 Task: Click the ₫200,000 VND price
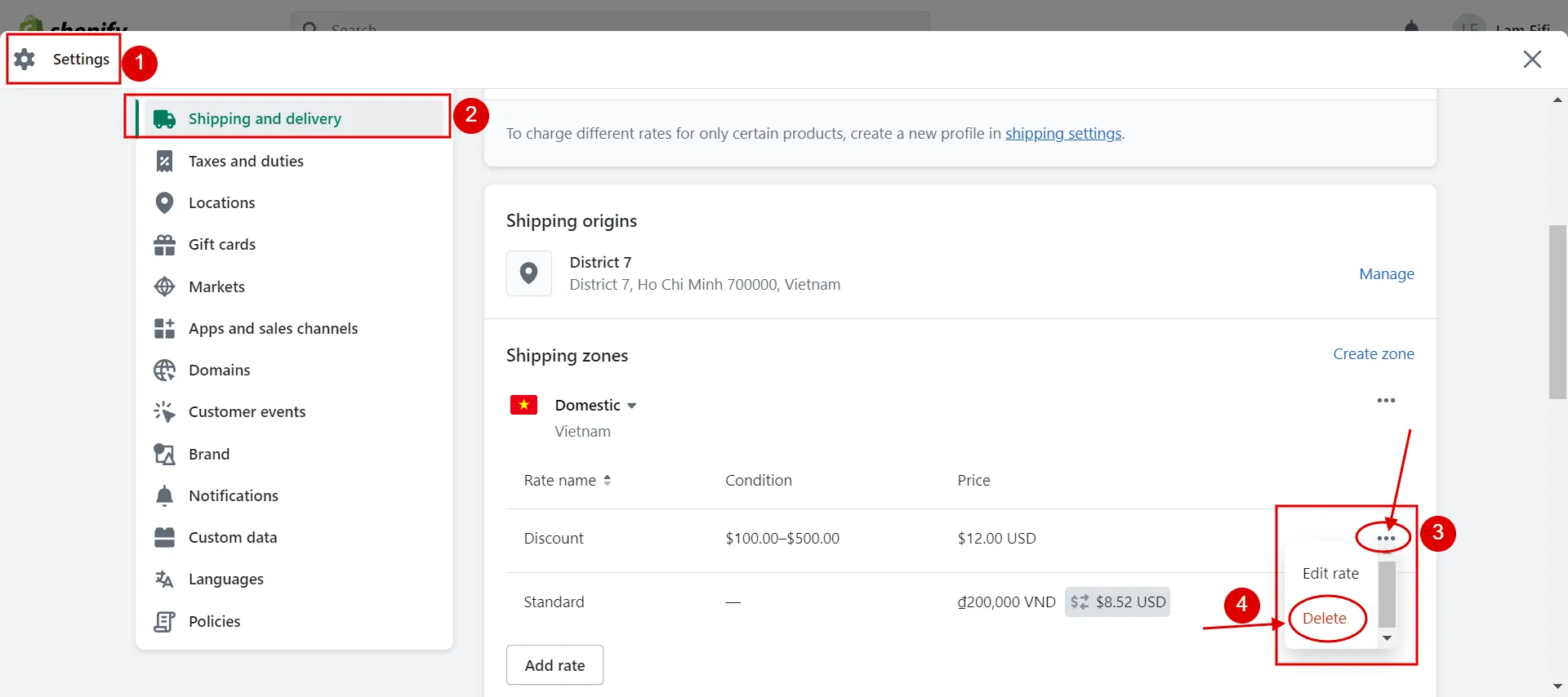pyautogui.click(x=1006, y=602)
